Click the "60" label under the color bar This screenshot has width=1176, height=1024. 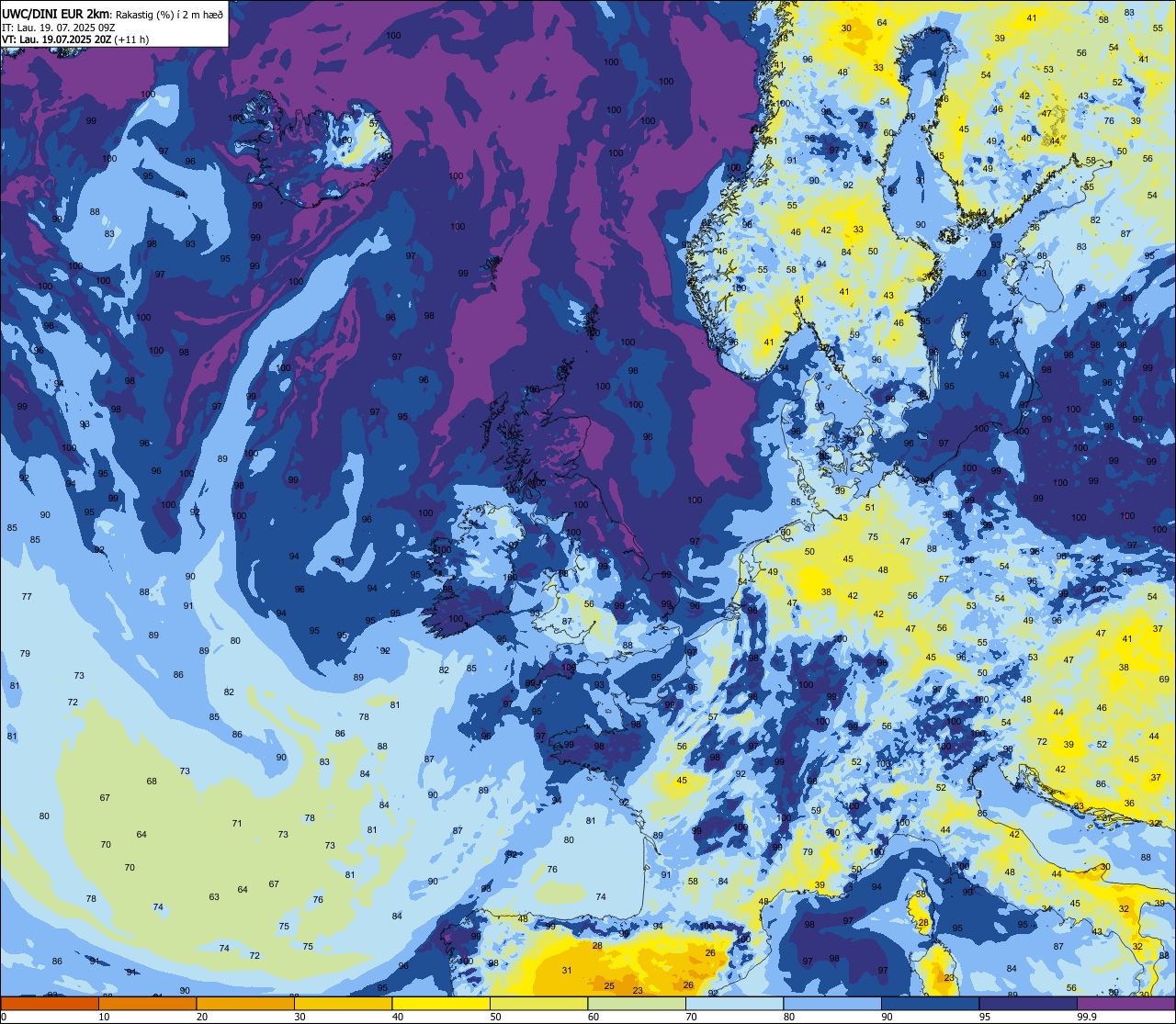[594, 1017]
